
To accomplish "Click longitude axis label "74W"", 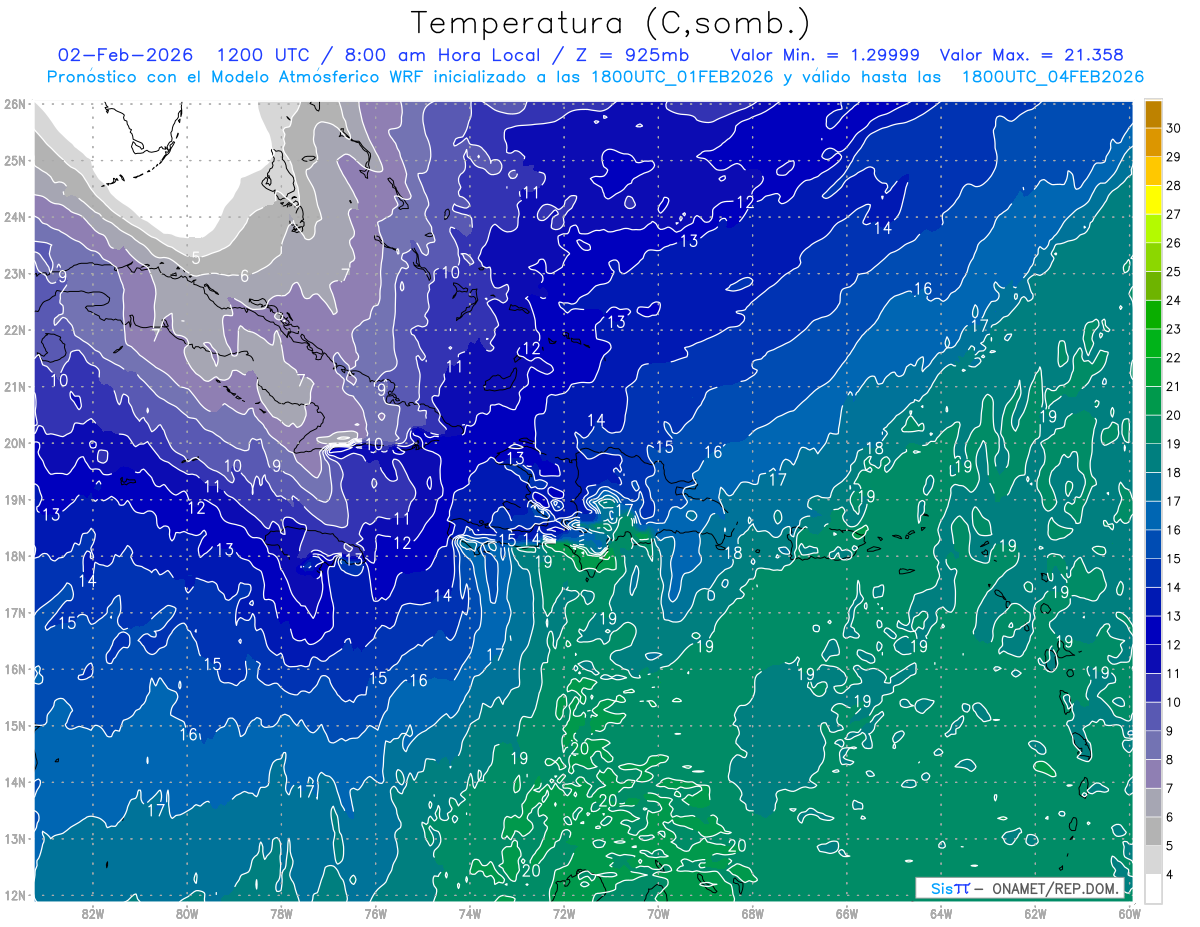I will tap(469, 913).
